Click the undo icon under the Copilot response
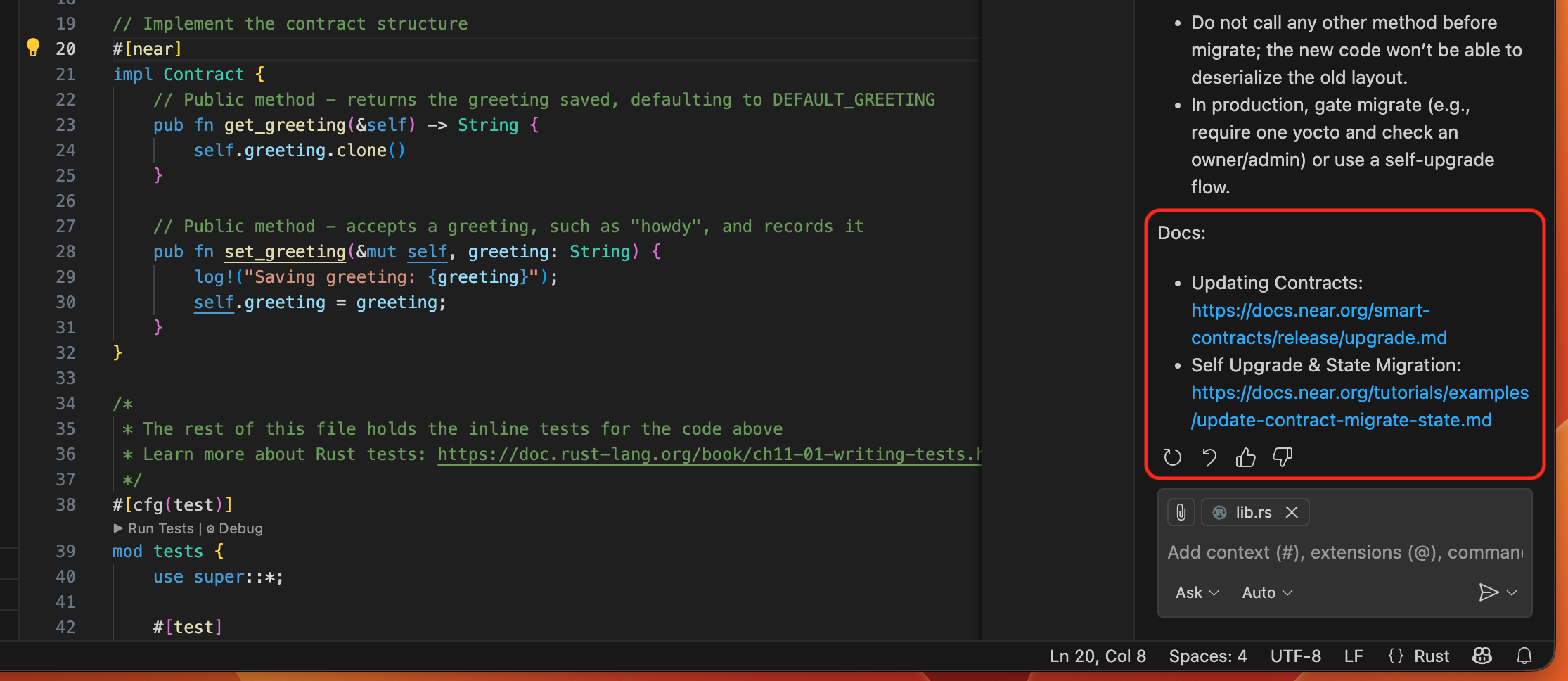This screenshot has height=681, width=1568. coord(1209,457)
